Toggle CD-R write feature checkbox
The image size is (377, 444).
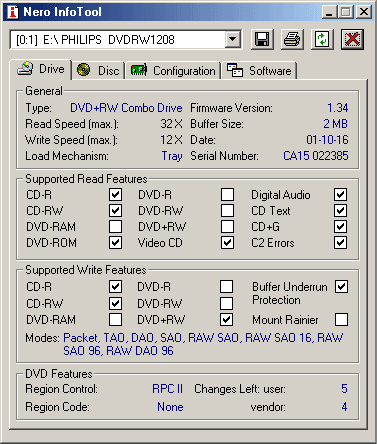pos(115,287)
